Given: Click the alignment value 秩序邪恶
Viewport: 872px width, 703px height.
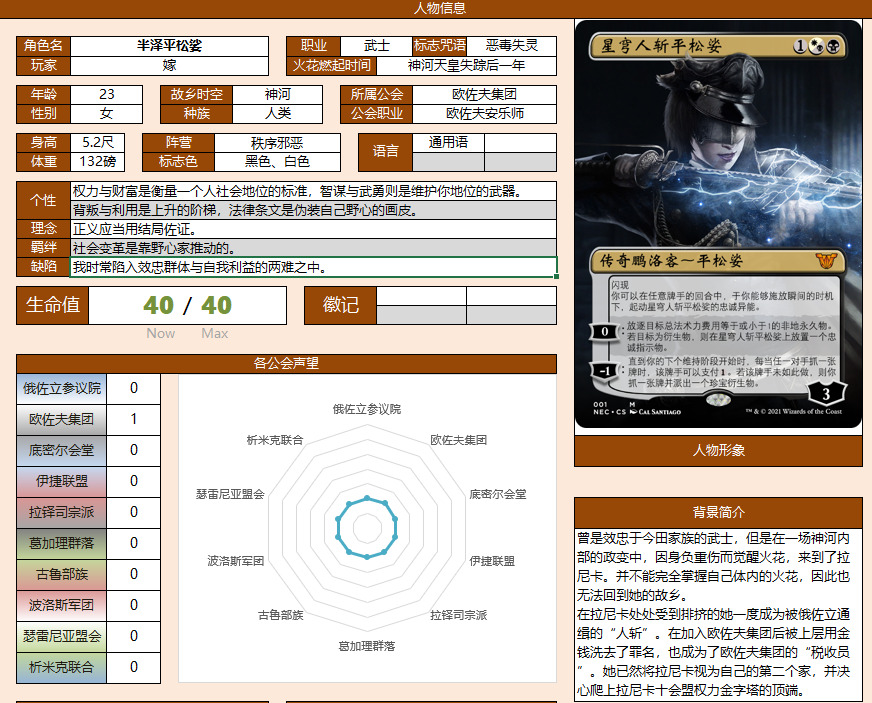Looking at the screenshot, I should point(277,143).
